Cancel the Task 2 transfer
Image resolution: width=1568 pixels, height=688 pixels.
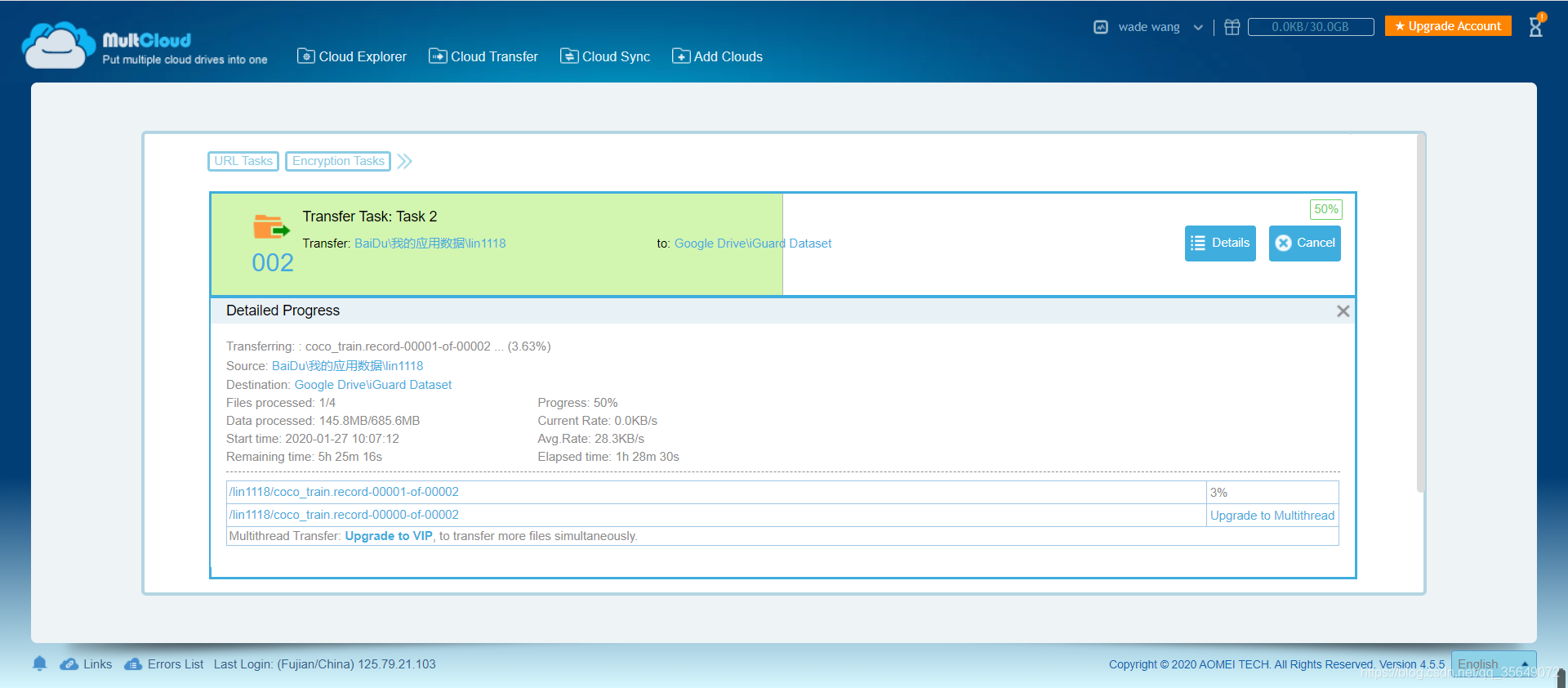coord(1305,243)
